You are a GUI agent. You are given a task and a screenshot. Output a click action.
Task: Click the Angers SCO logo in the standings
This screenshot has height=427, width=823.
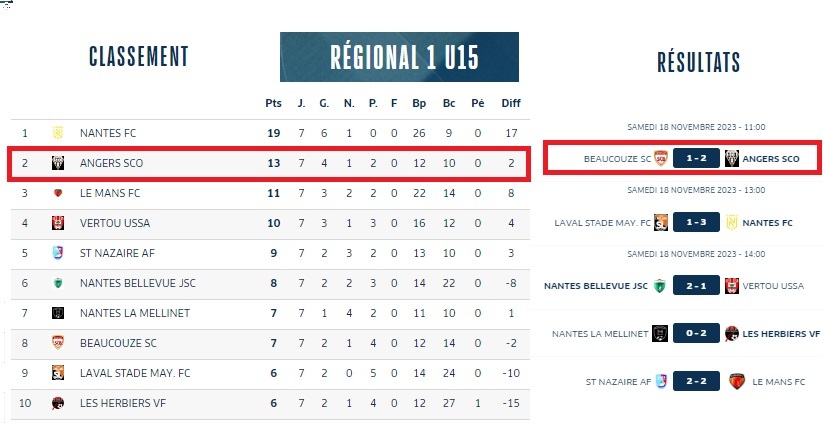(57, 163)
